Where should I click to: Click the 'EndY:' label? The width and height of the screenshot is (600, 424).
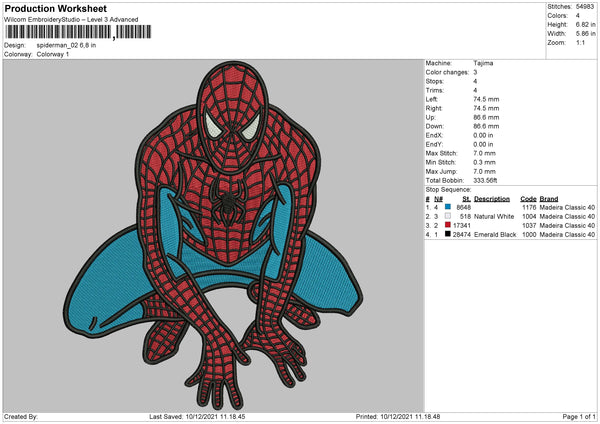click(434, 144)
